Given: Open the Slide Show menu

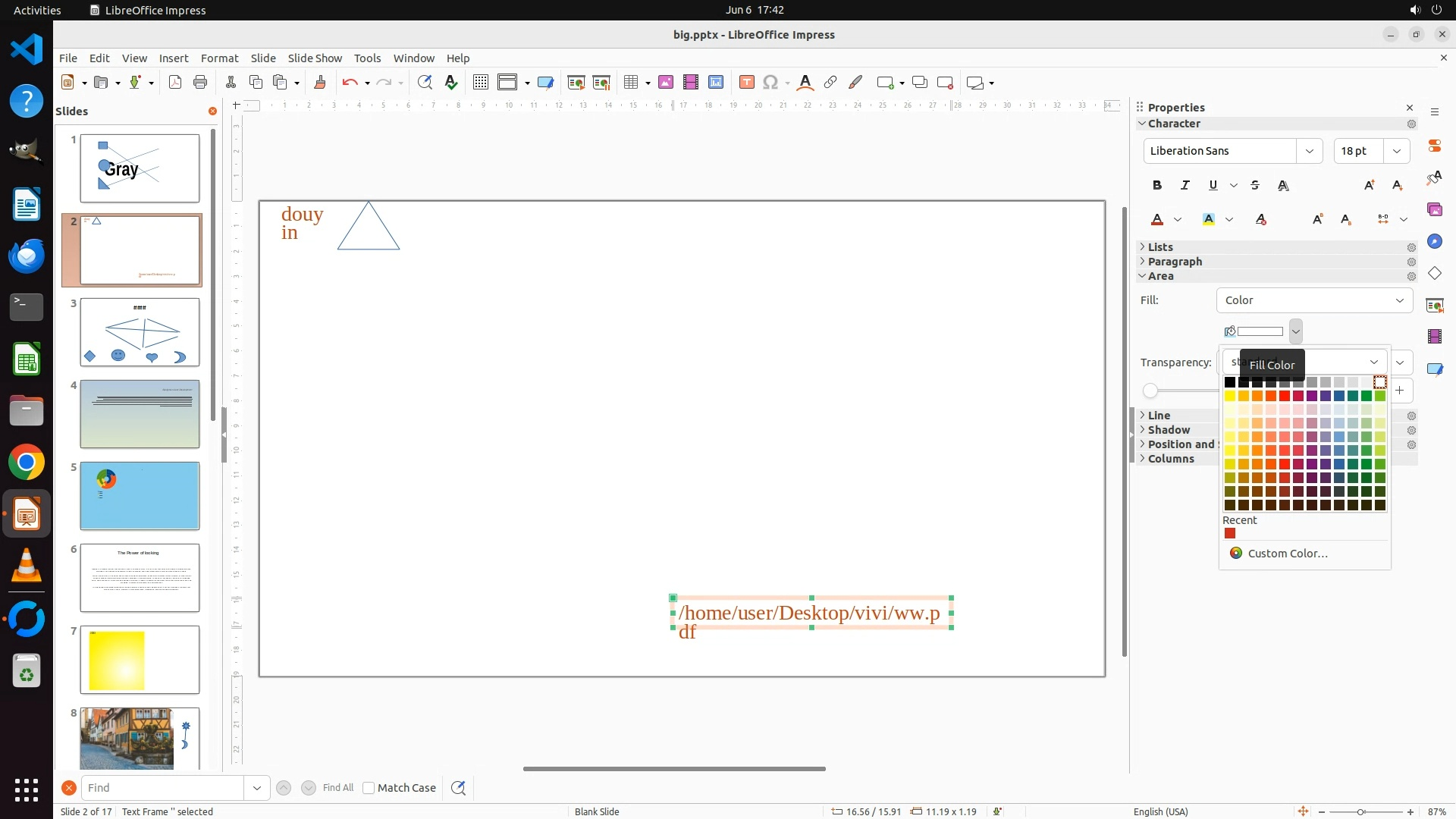Looking at the screenshot, I should [x=315, y=58].
